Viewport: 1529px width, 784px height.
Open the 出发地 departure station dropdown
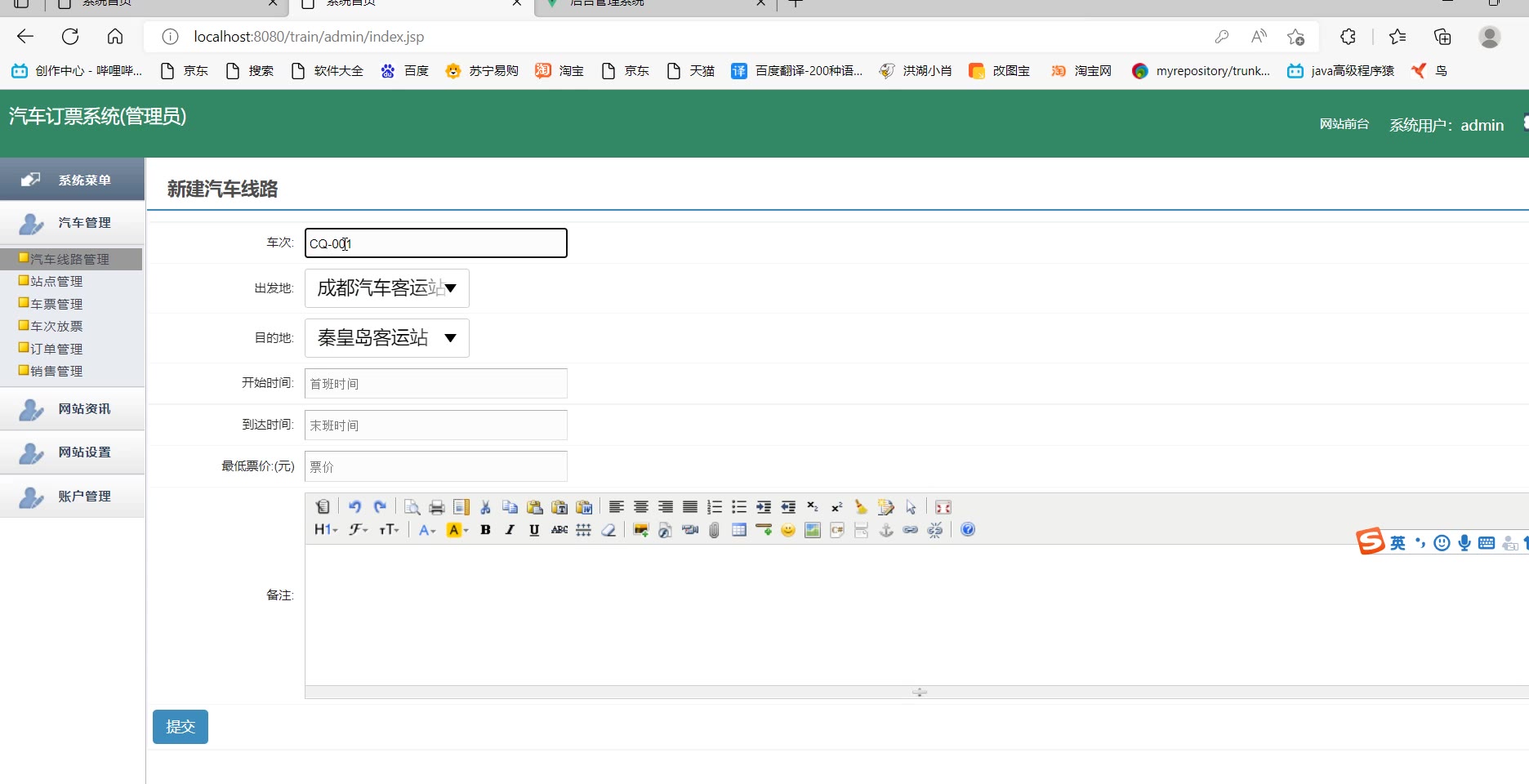(x=387, y=288)
